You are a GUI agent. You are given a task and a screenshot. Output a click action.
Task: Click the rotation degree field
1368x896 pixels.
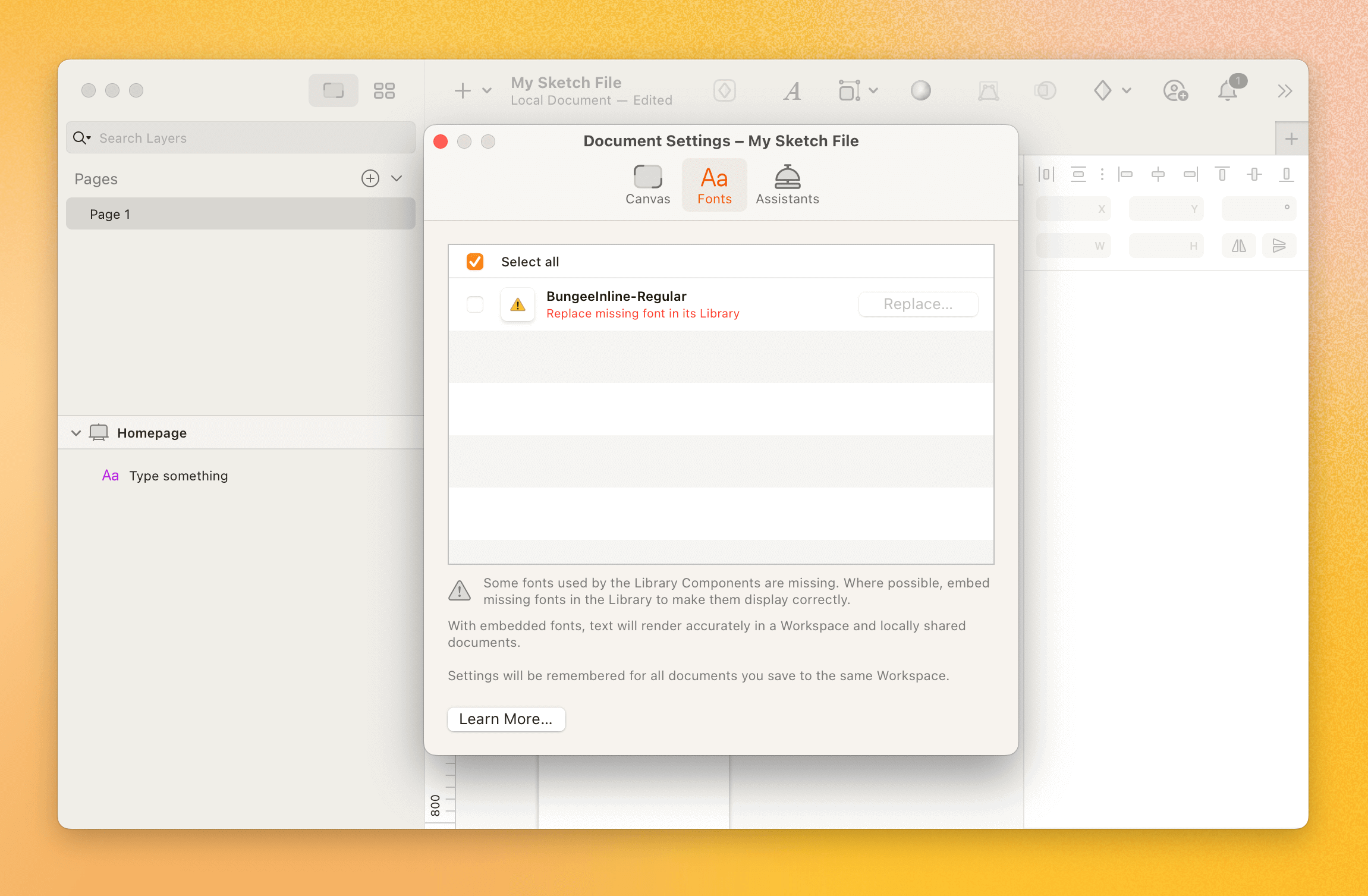click(1259, 209)
